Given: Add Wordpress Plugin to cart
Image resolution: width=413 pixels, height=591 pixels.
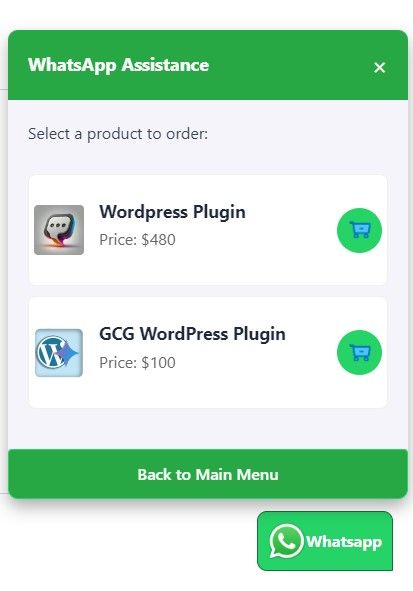Looking at the screenshot, I should click(x=359, y=230).
